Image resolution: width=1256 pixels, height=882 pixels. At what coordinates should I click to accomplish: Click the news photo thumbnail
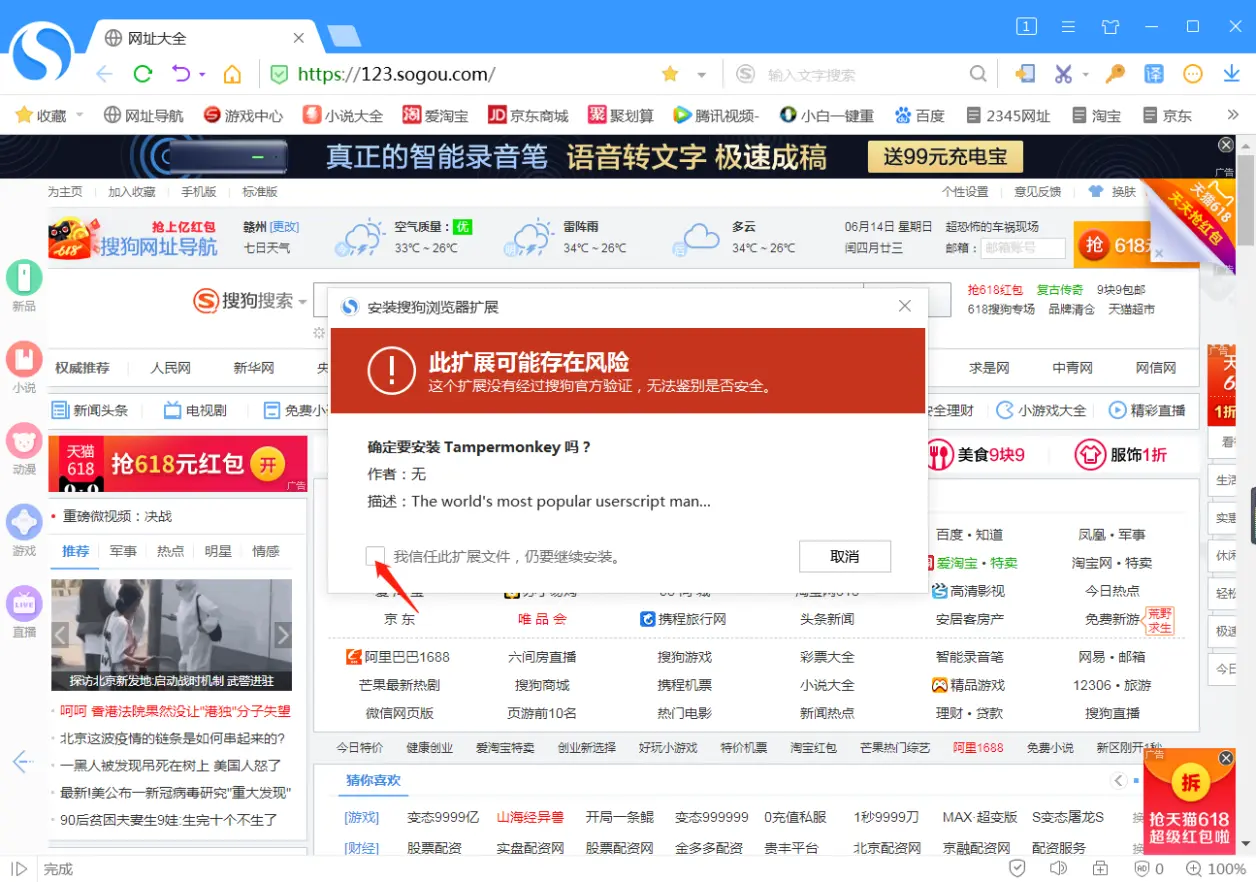(x=171, y=634)
